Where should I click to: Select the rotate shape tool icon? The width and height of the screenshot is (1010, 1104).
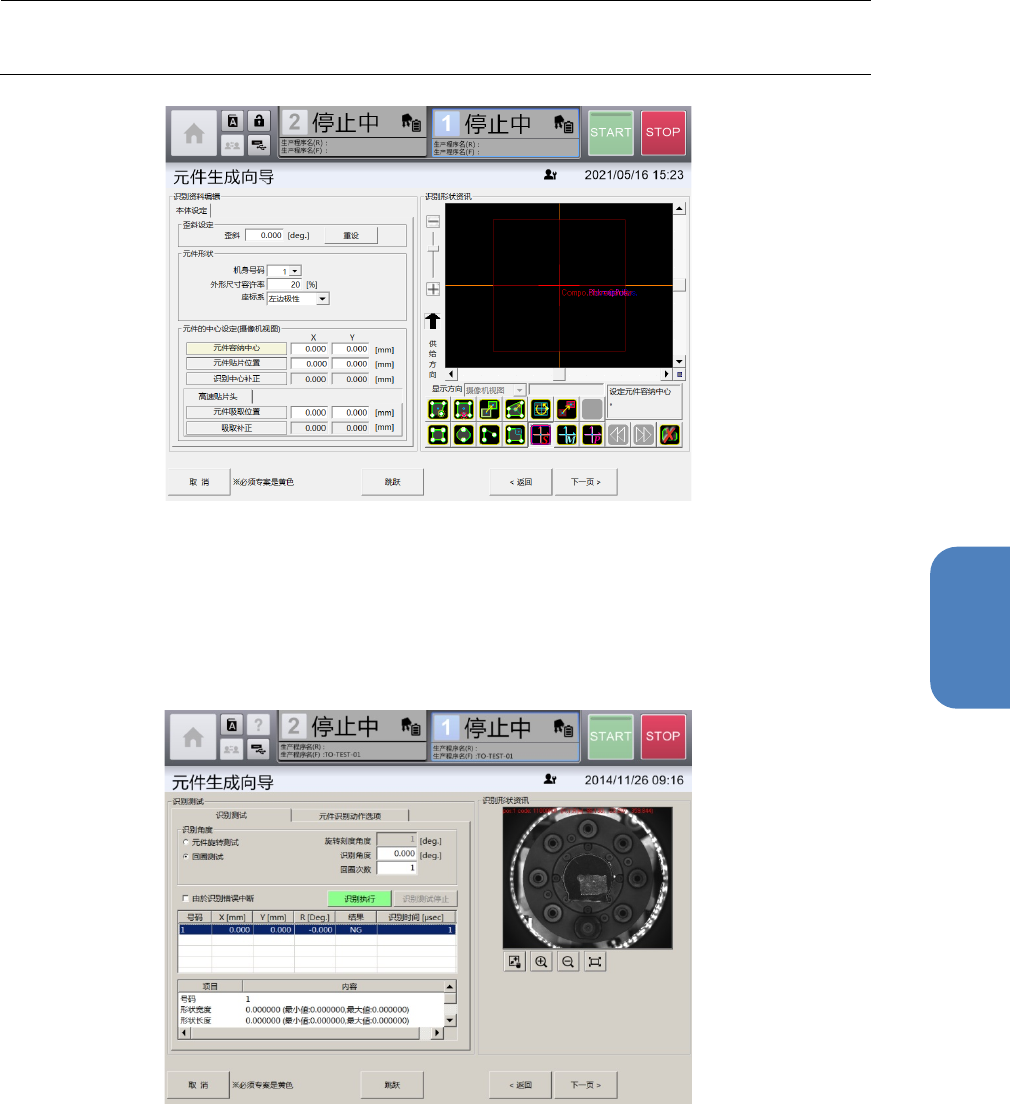541,409
